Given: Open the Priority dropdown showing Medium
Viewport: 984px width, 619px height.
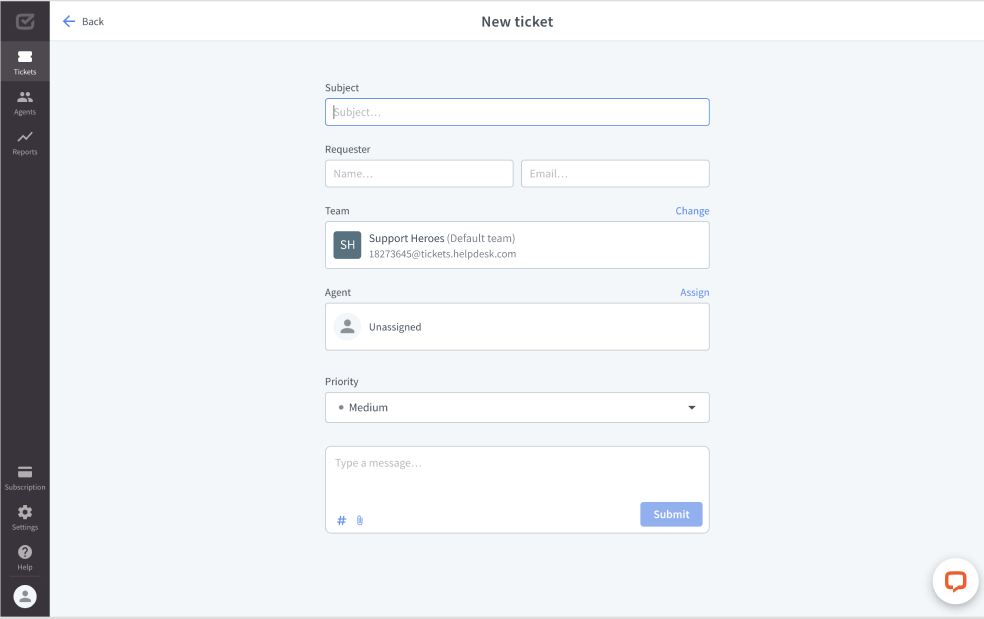Looking at the screenshot, I should pyautogui.click(x=517, y=407).
